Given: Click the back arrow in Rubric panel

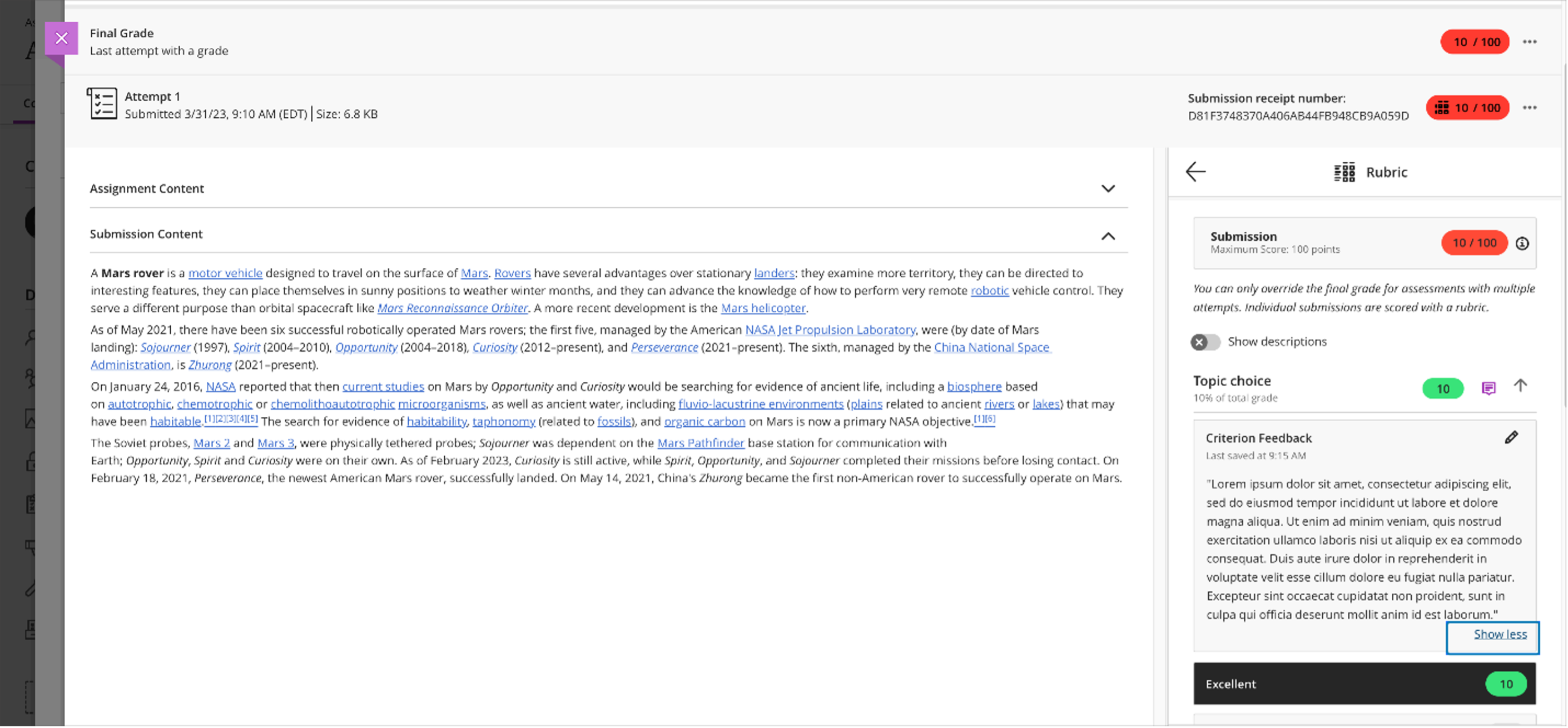Looking at the screenshot, I should [1195, 172].
